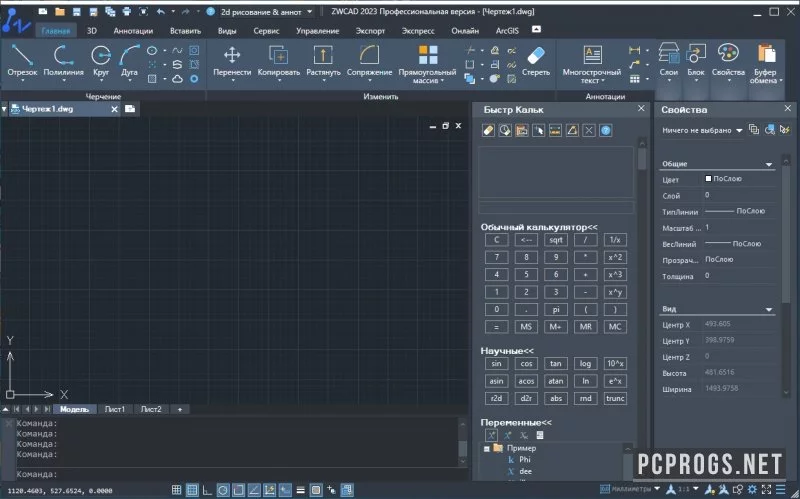Click the settings gear in status bar
800x499 pixels.
tap(752, 490)
